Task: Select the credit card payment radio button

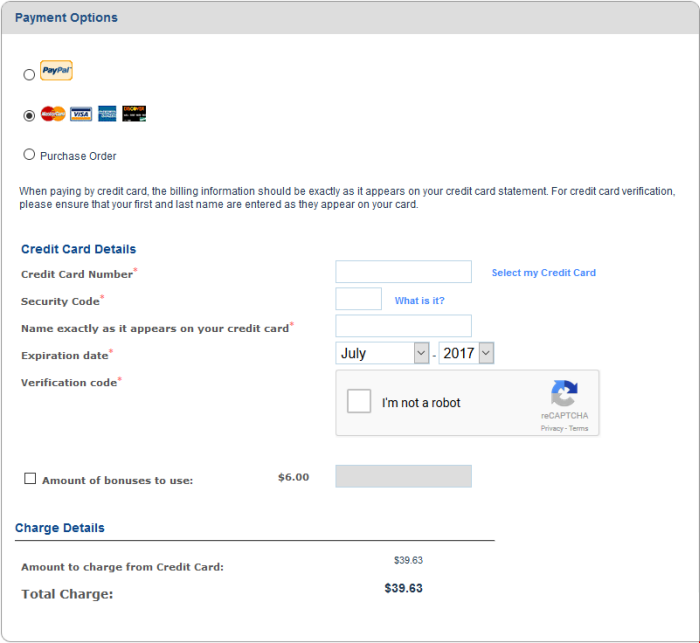Action: click(29, 115)
